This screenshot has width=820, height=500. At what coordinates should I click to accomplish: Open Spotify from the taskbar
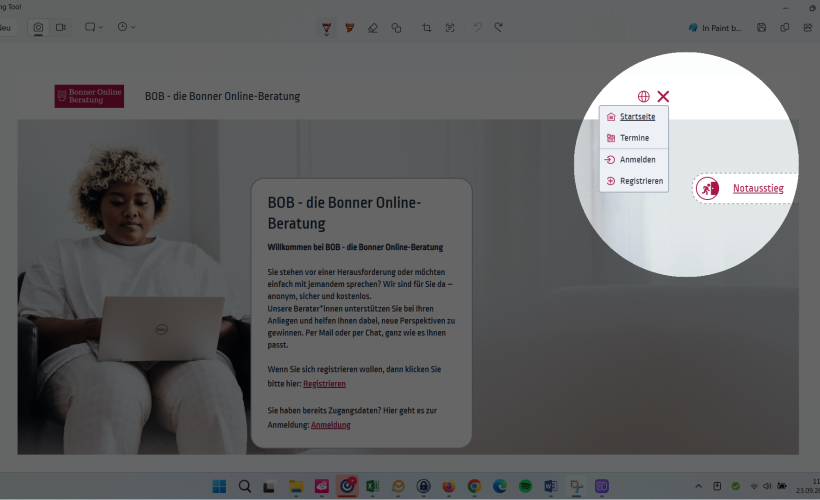(525, 486)
